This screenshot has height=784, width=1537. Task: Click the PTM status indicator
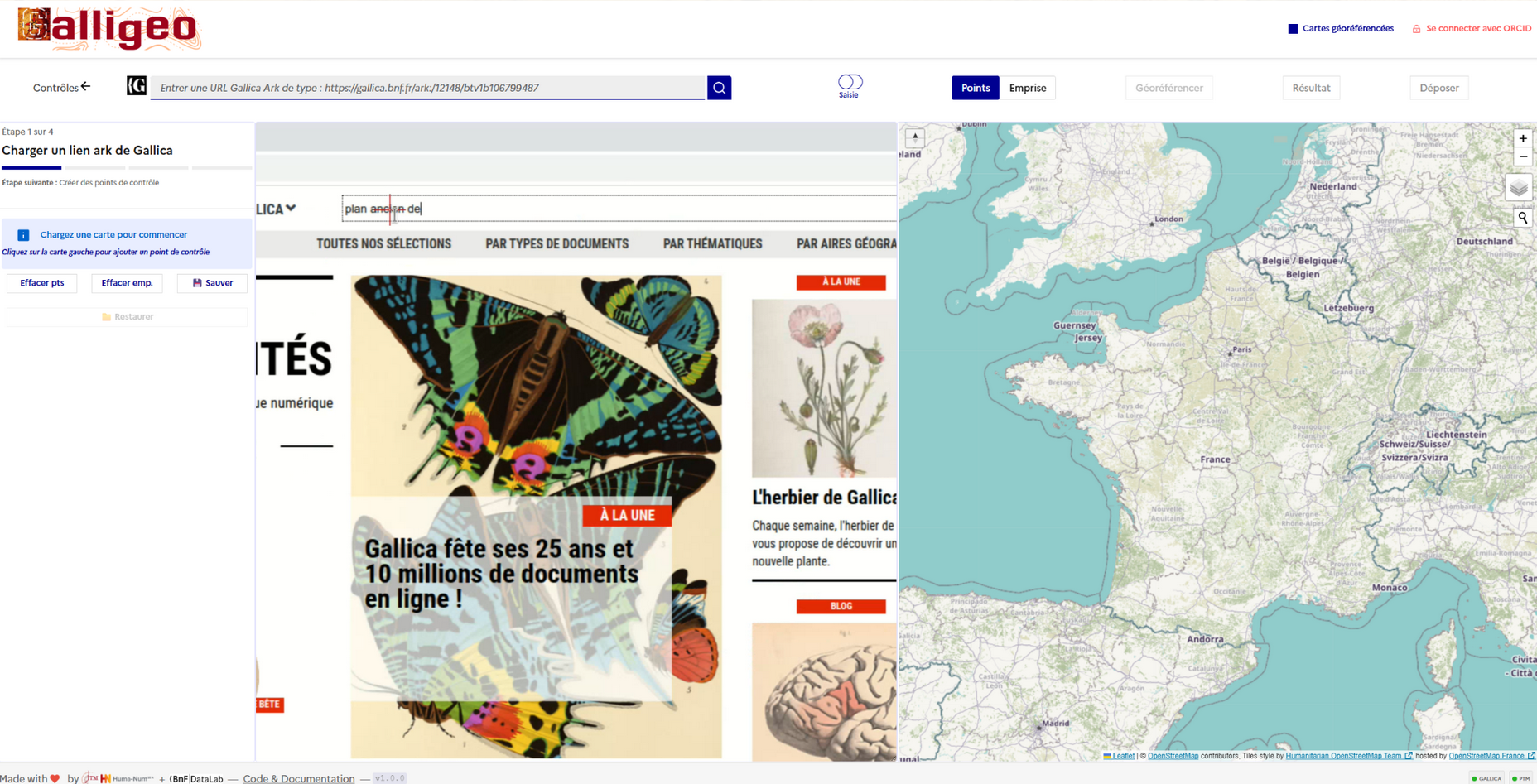click(x=1520, y=778)
